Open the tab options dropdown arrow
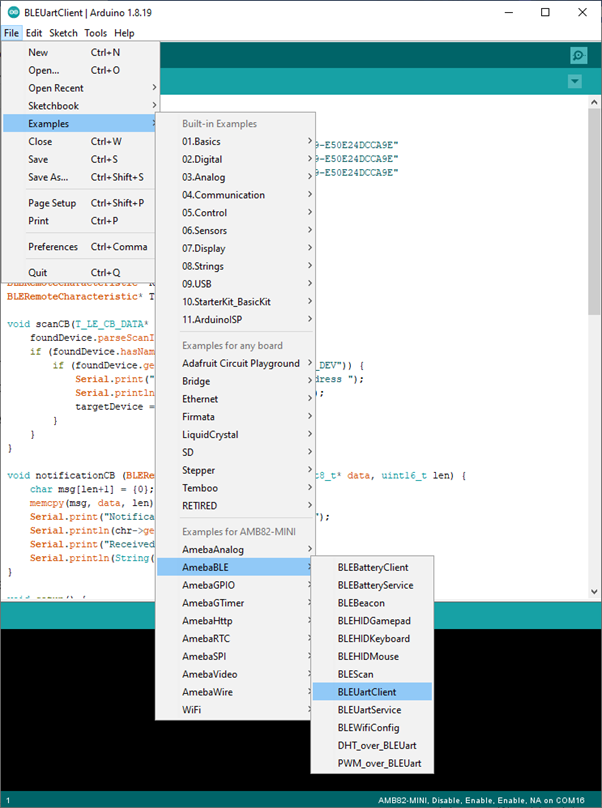The height and width of the screenshot is (808, 602). click(574, 81)
